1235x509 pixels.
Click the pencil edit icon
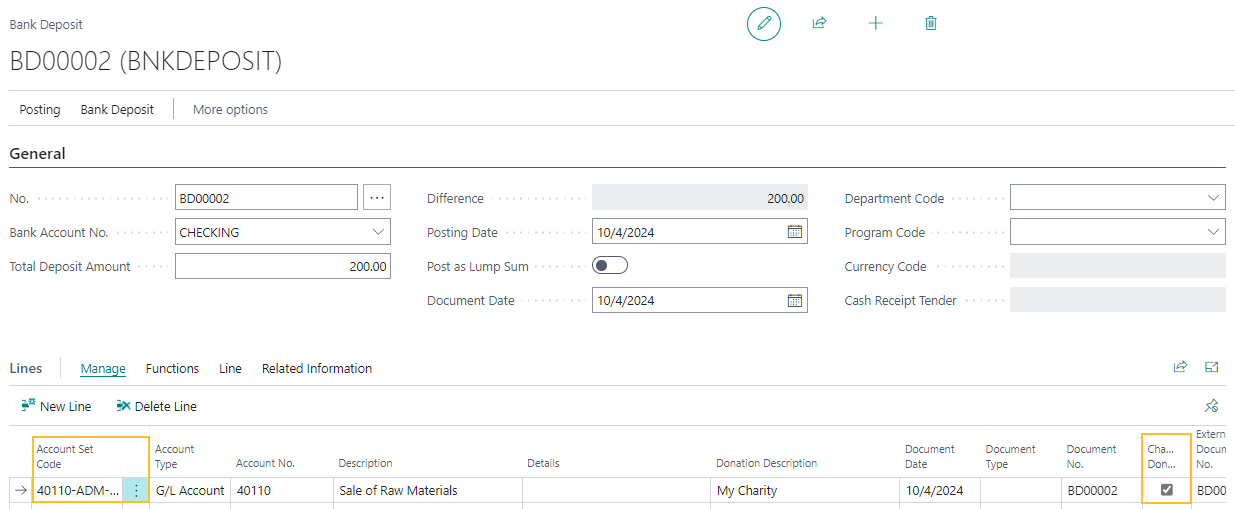point(764,23)
